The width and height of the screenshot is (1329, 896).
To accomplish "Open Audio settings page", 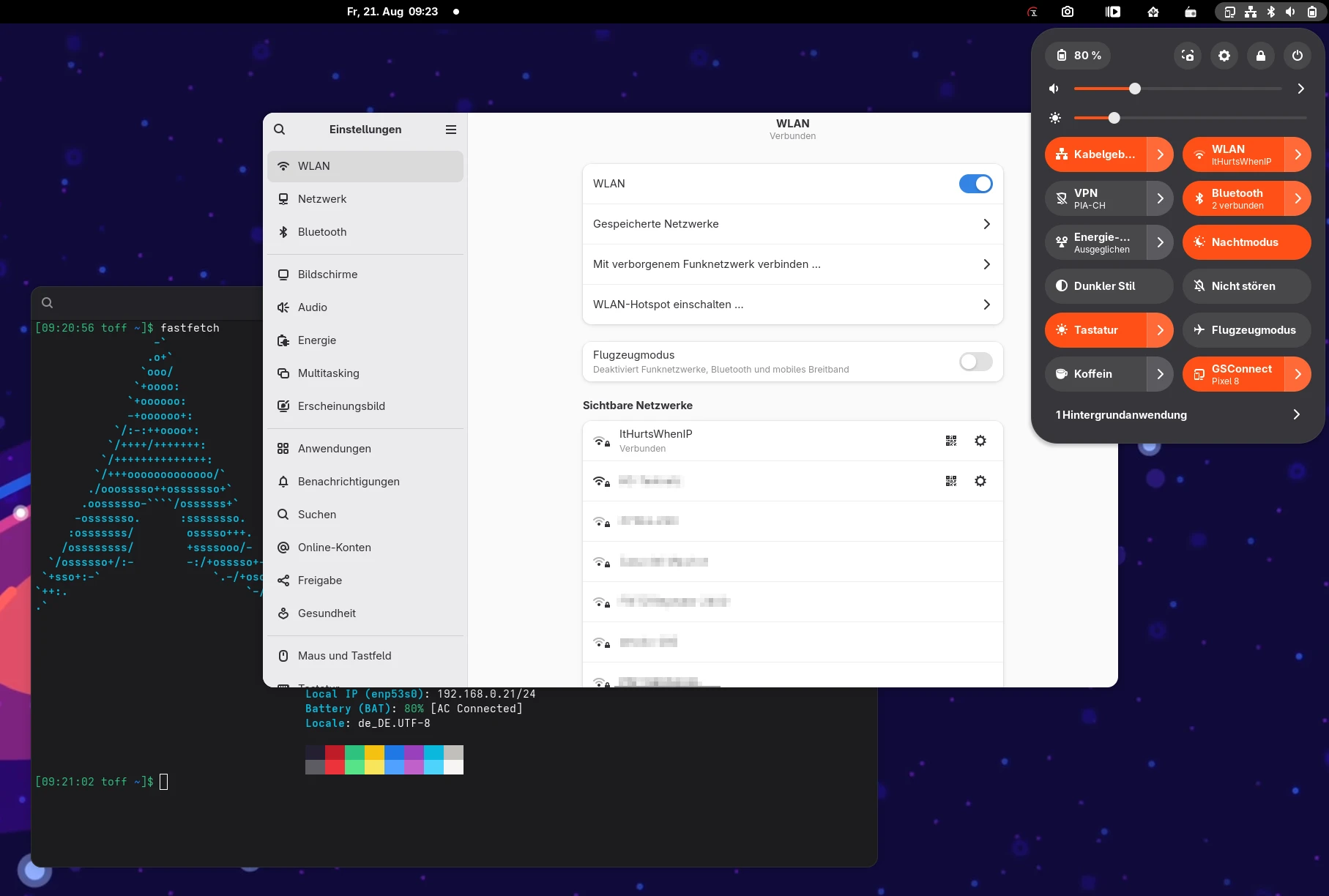I will coord(365,307).
